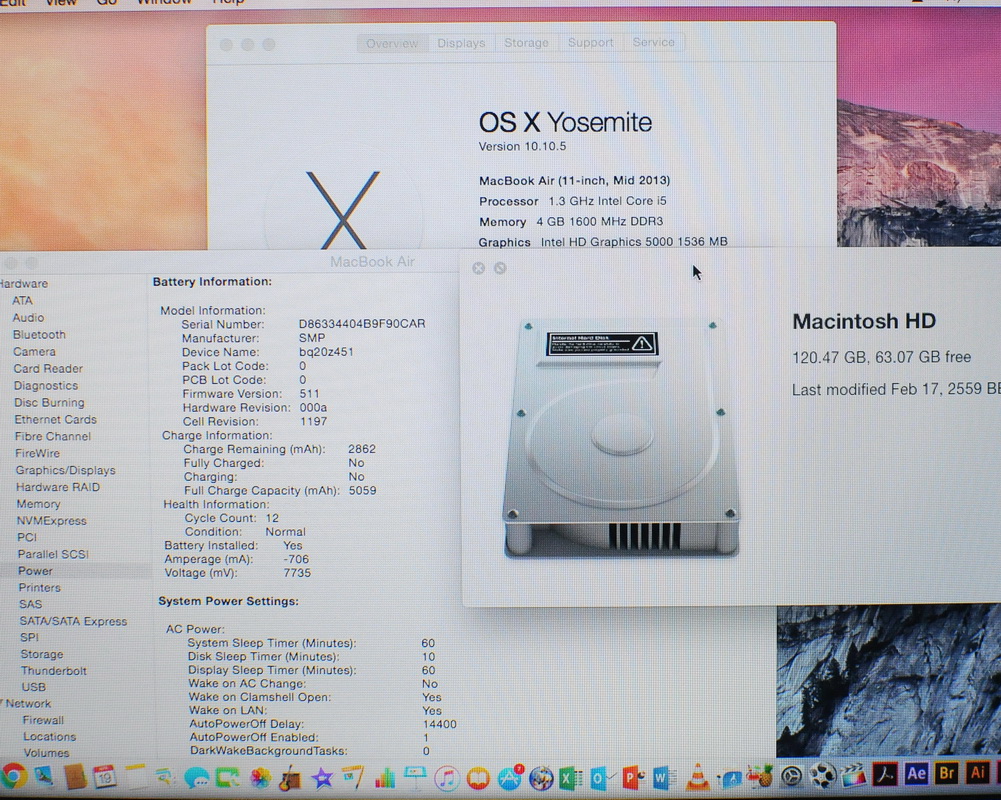Screen dimensions: 1001x800
Task: Select Hardware RAID in the sidebar
Action: (57, 487)
